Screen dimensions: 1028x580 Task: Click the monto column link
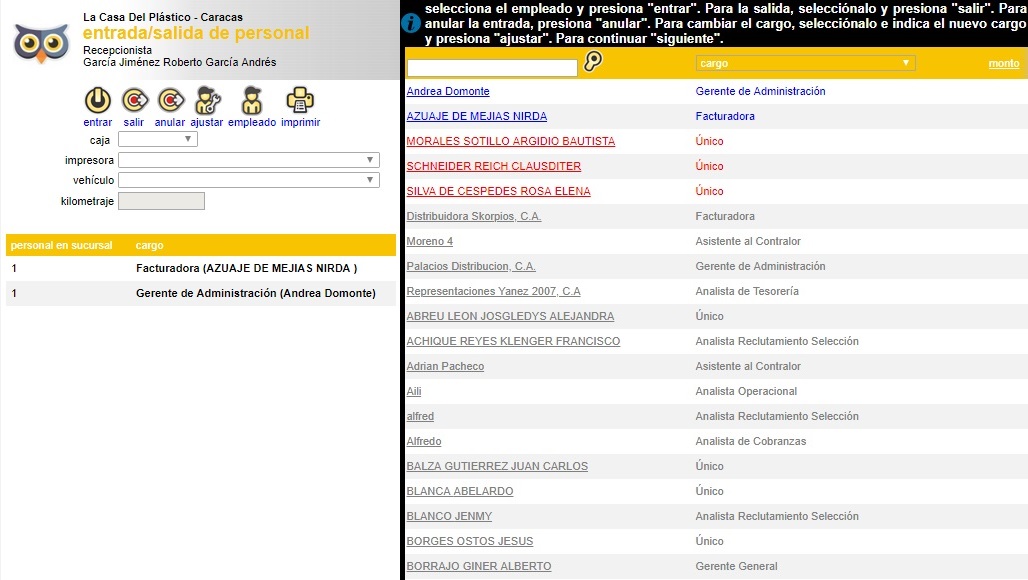pyautogui.click(x=1004, y=64)
